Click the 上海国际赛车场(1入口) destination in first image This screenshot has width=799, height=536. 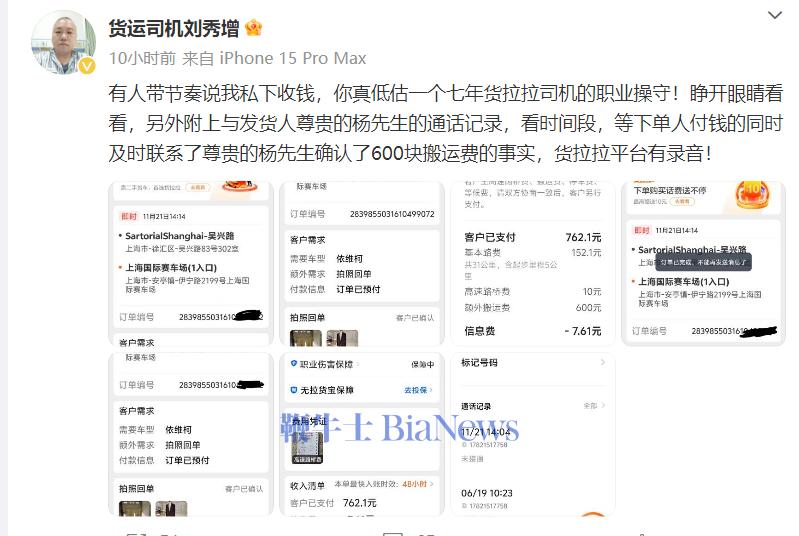pyautogui.click(x=171, y=267)
